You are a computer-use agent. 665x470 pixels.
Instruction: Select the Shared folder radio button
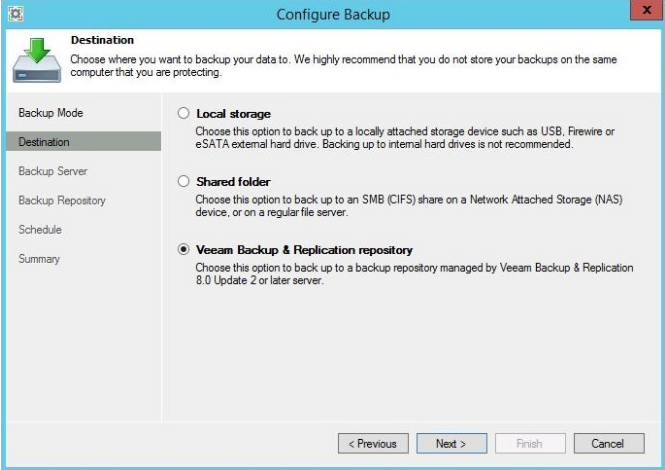183,181
